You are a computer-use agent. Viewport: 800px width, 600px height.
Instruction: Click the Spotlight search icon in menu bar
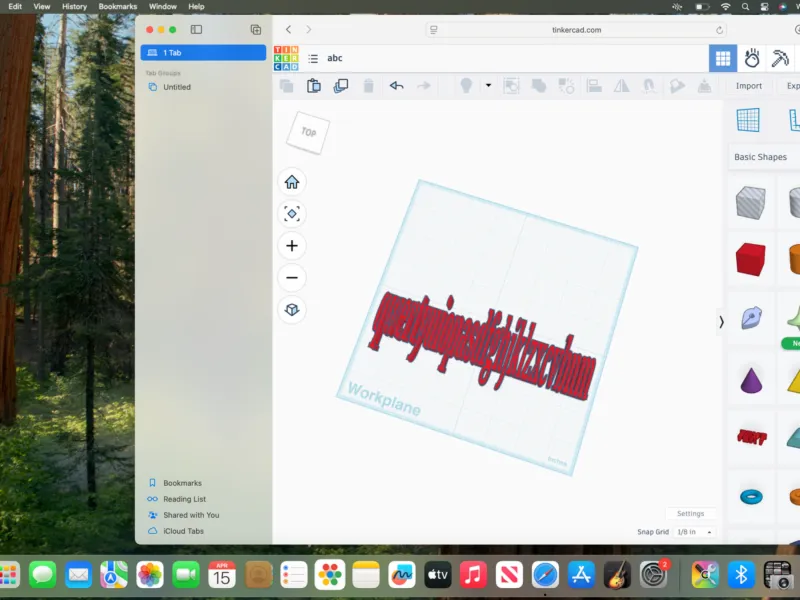point(745,7)
